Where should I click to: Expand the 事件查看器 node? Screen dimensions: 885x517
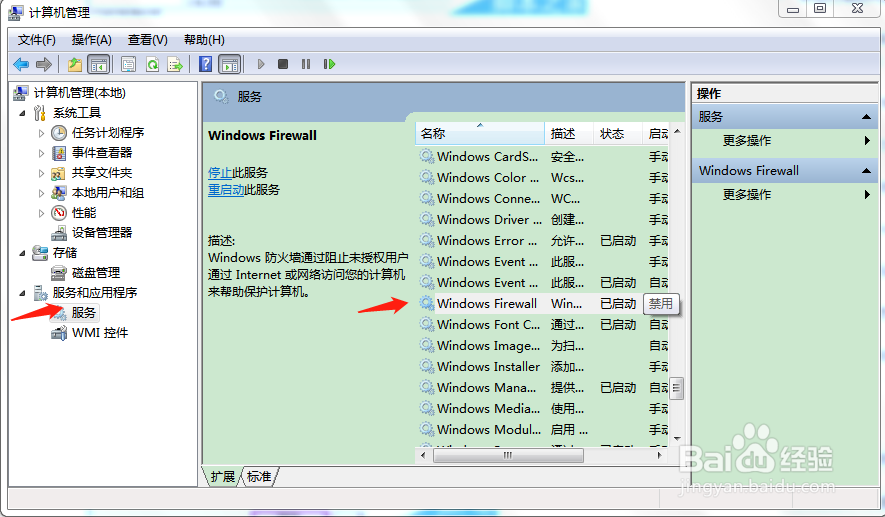(x=41, y=153)
